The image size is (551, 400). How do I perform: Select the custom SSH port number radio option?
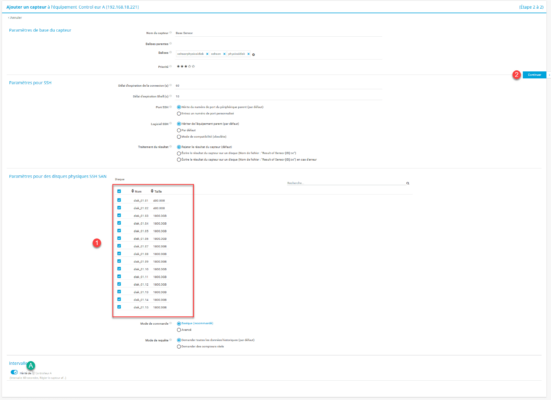pyautogui.click(x=179, y=114)
